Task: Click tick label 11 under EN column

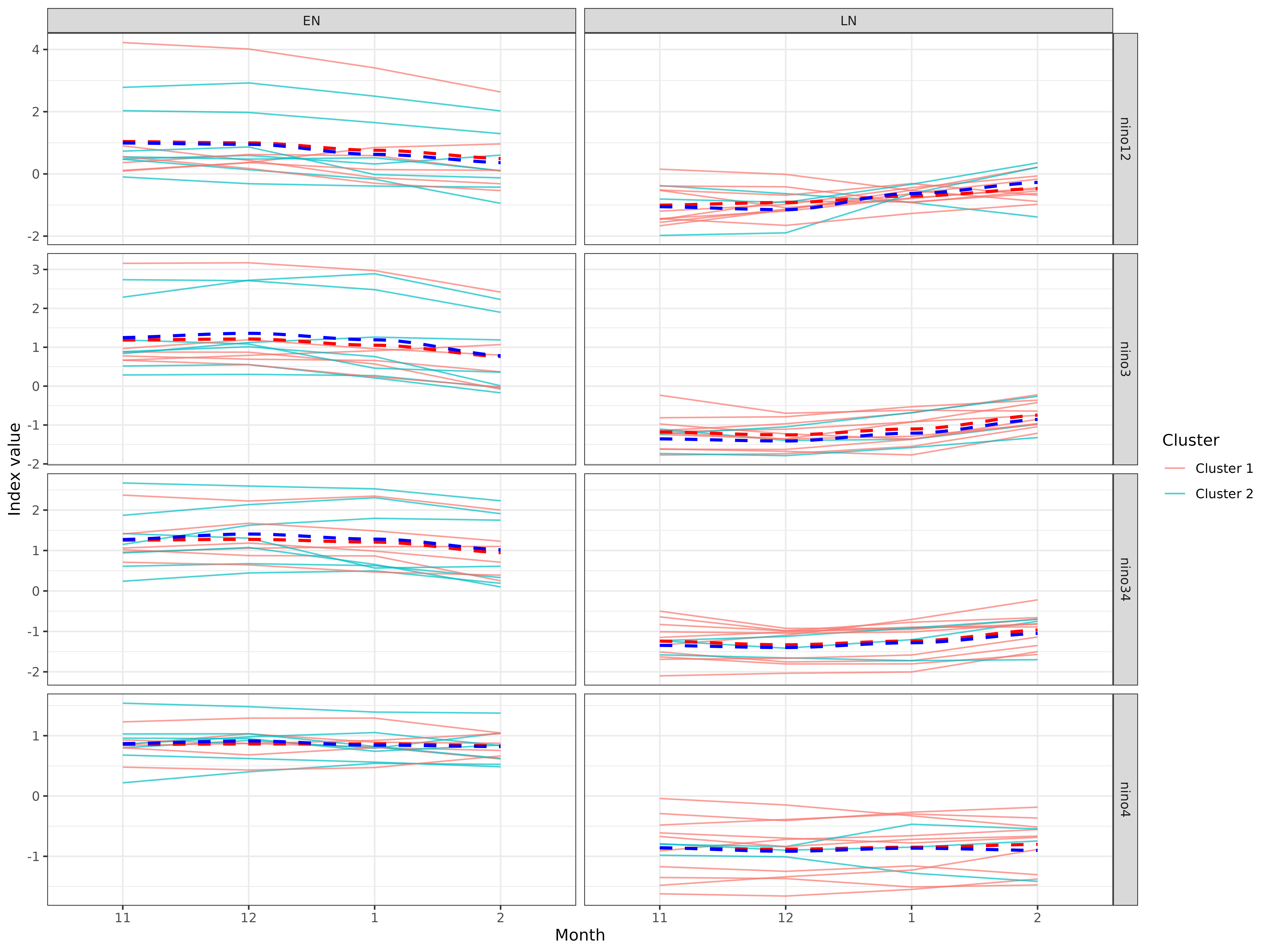Action: click(x=122, y=918)
